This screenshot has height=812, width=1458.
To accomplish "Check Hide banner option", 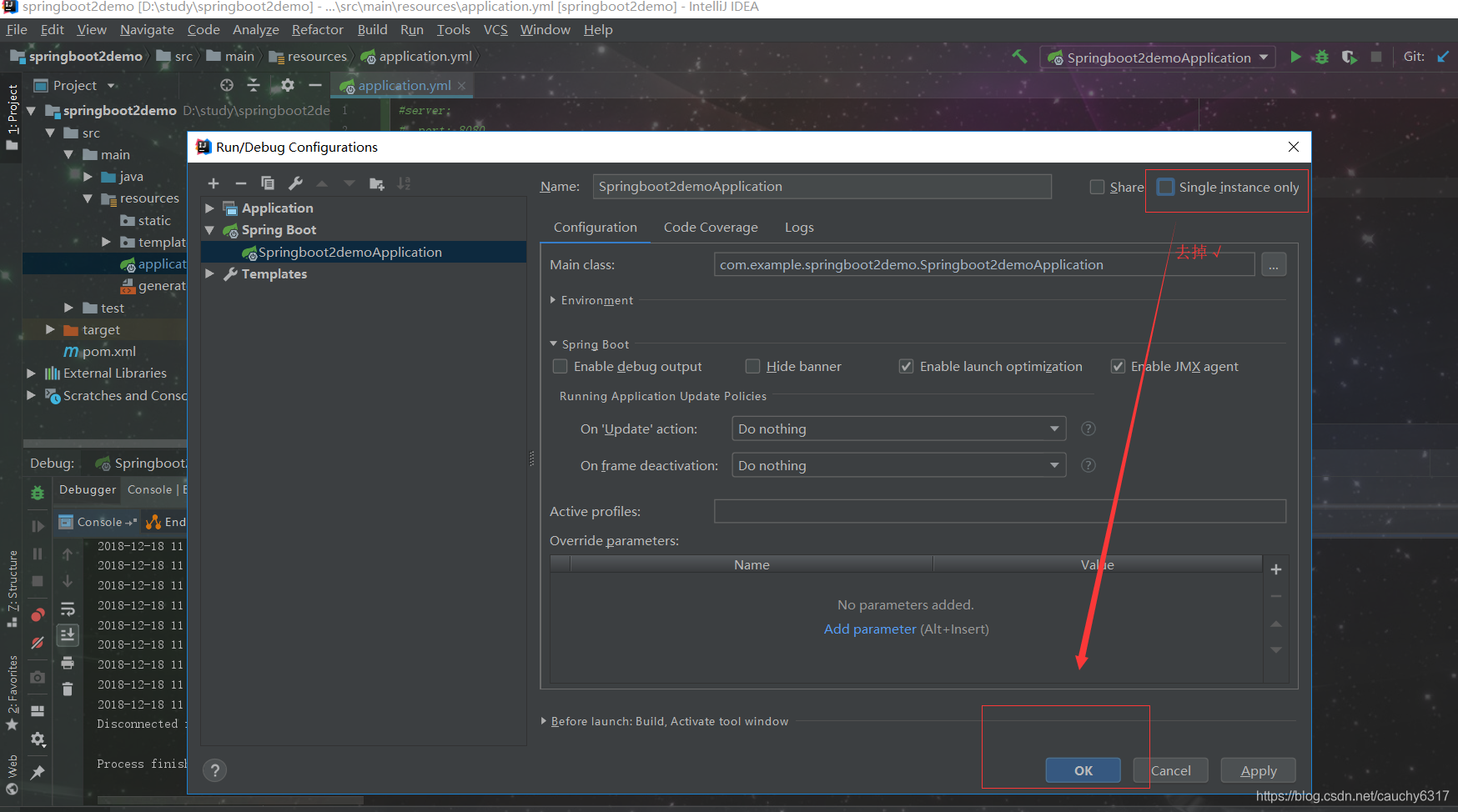I will tap(753, 366).
